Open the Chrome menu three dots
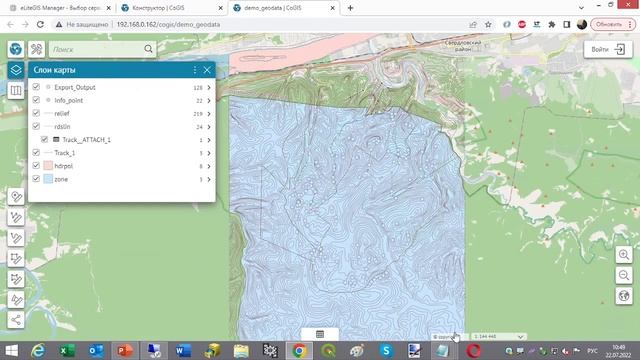 pos(630,24)
